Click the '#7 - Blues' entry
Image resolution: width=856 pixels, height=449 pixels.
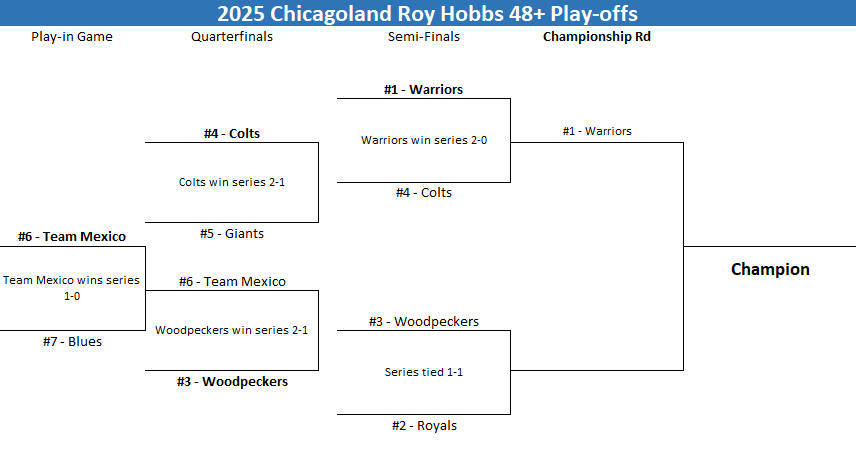click(x=72, y=341)
